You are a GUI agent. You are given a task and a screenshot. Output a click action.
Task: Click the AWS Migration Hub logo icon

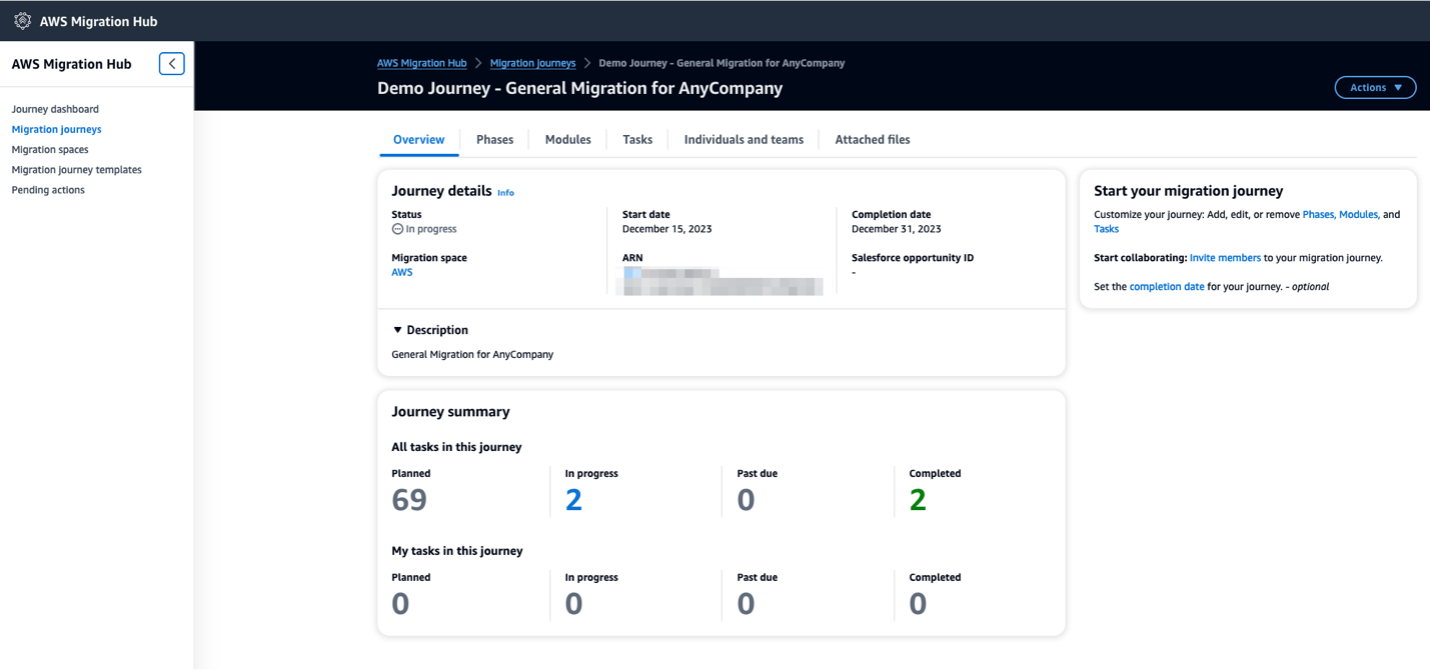point(22,21)
